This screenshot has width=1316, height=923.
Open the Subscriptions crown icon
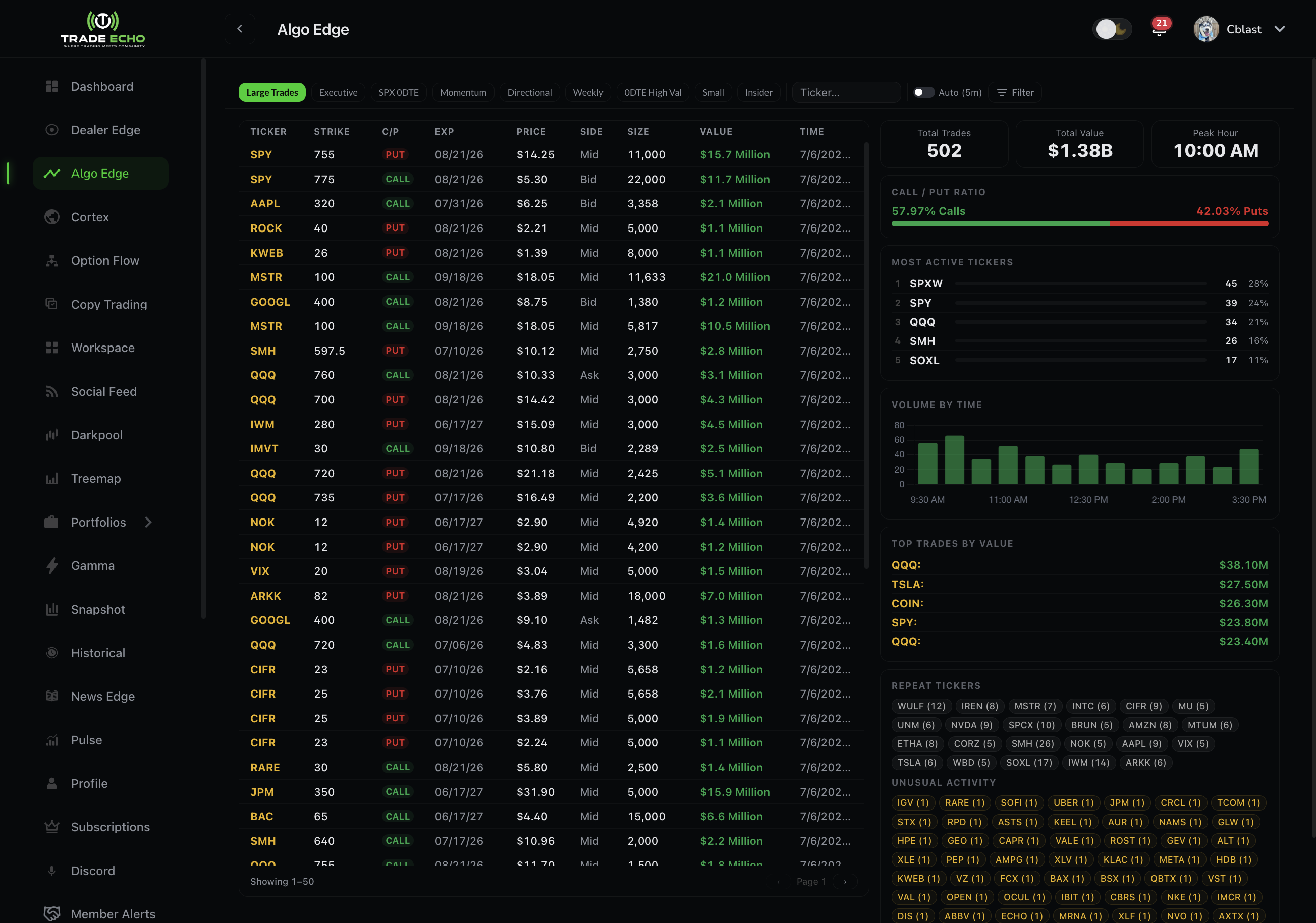(51, 827)
